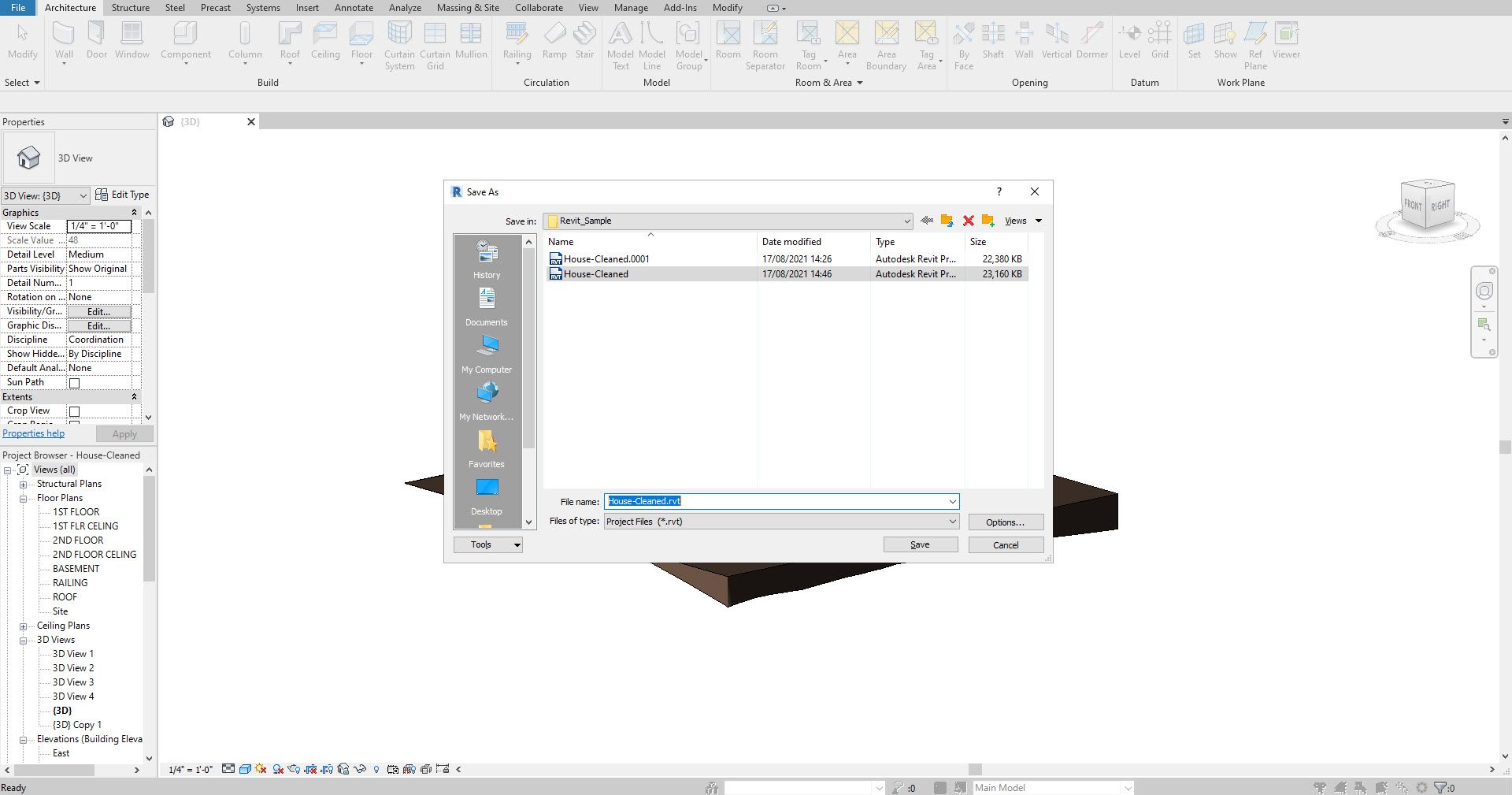Click the History shortcut in Save As sidebar
The width and height of the screenshot is (1512, 795).
pos(487,259)
